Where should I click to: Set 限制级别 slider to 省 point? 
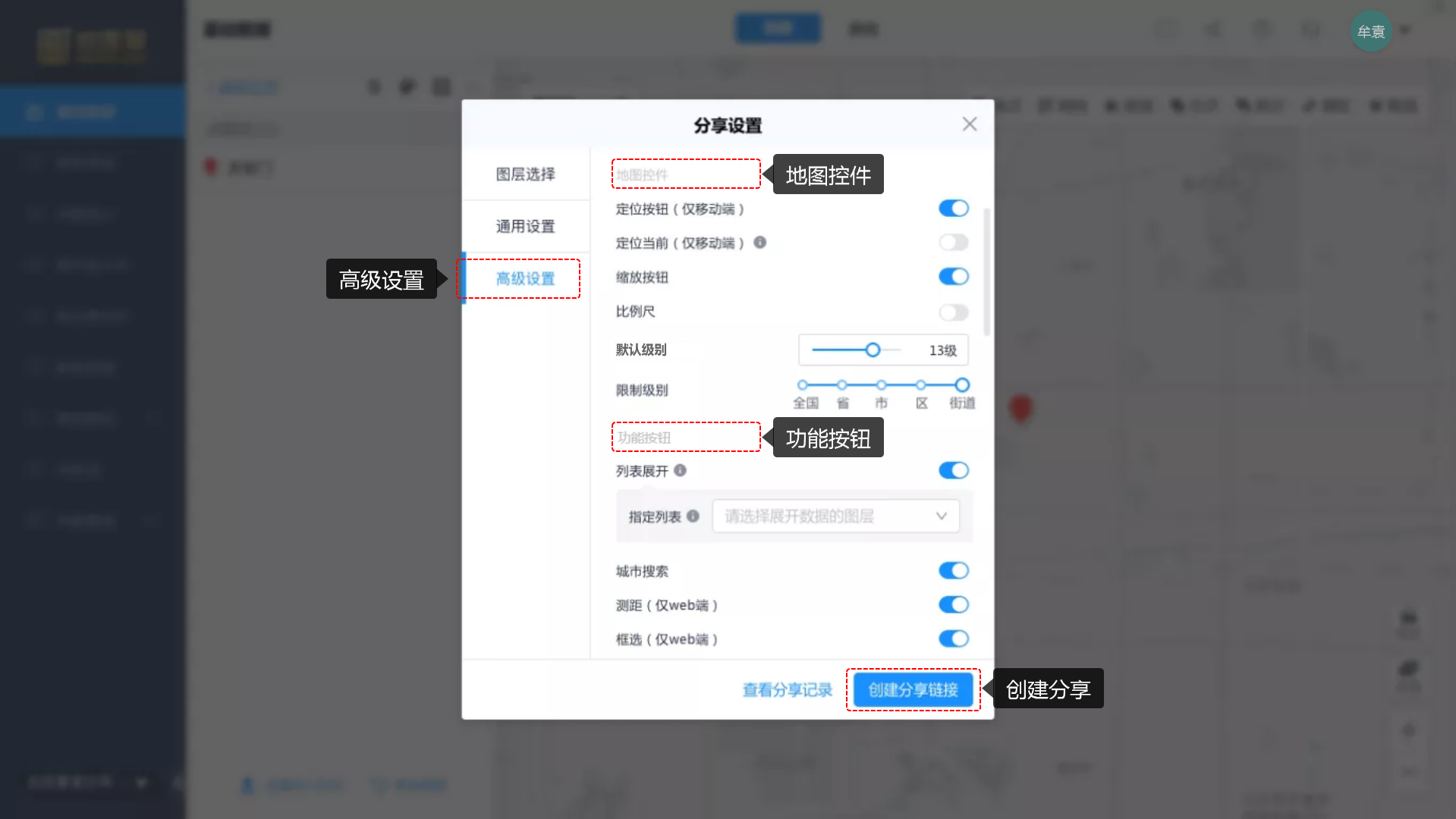click(841, 385)
